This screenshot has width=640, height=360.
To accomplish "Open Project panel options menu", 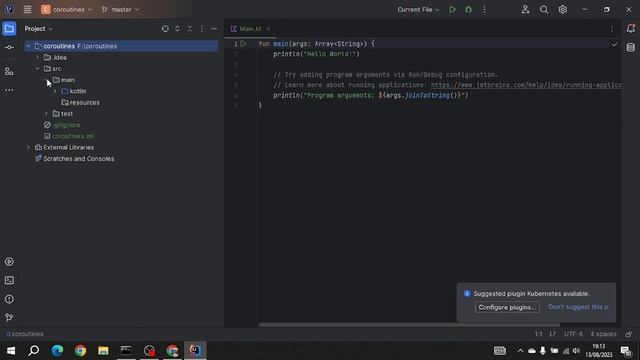I will pos(202,29).
